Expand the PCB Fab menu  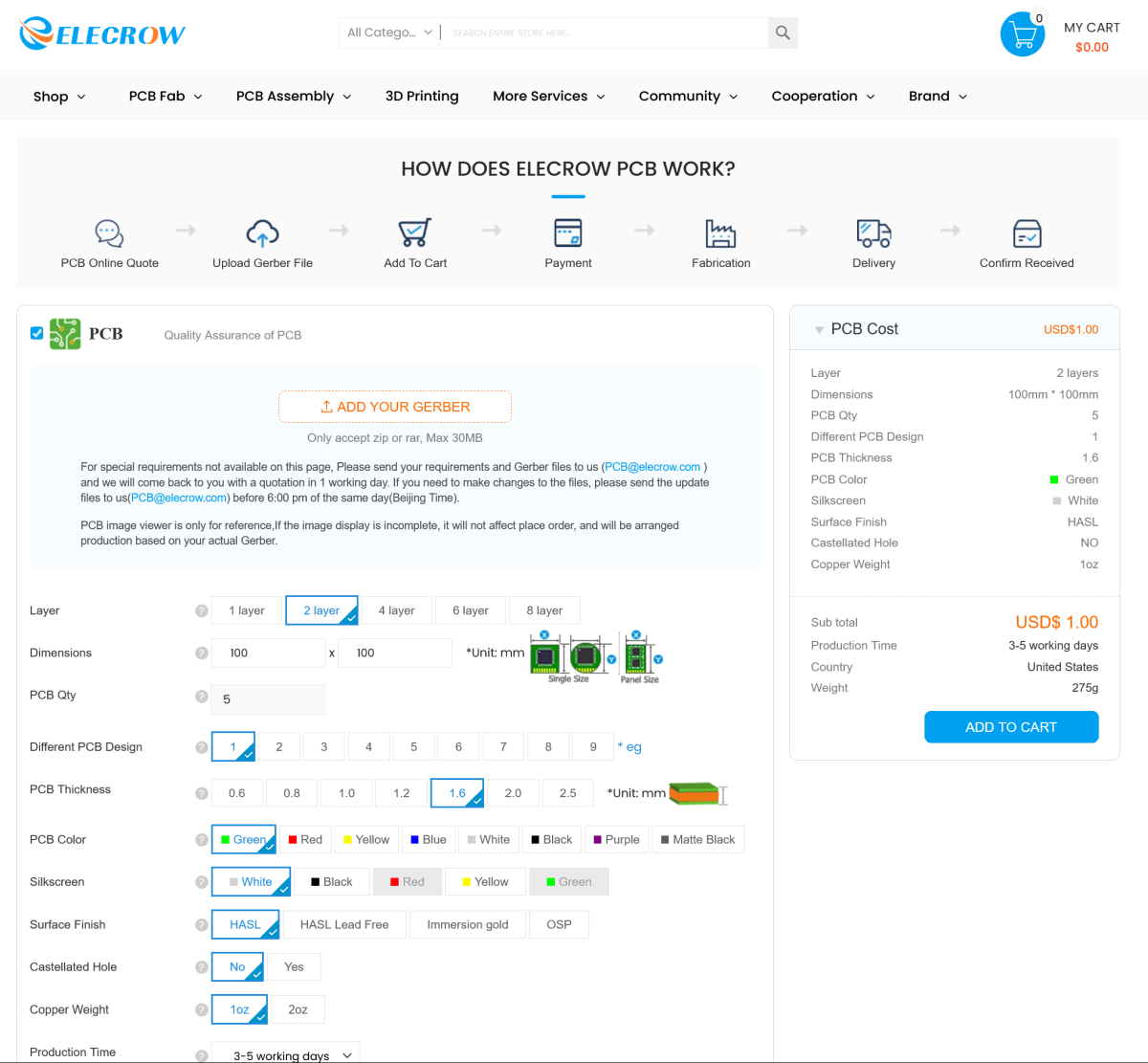click(x=166, y=97)
